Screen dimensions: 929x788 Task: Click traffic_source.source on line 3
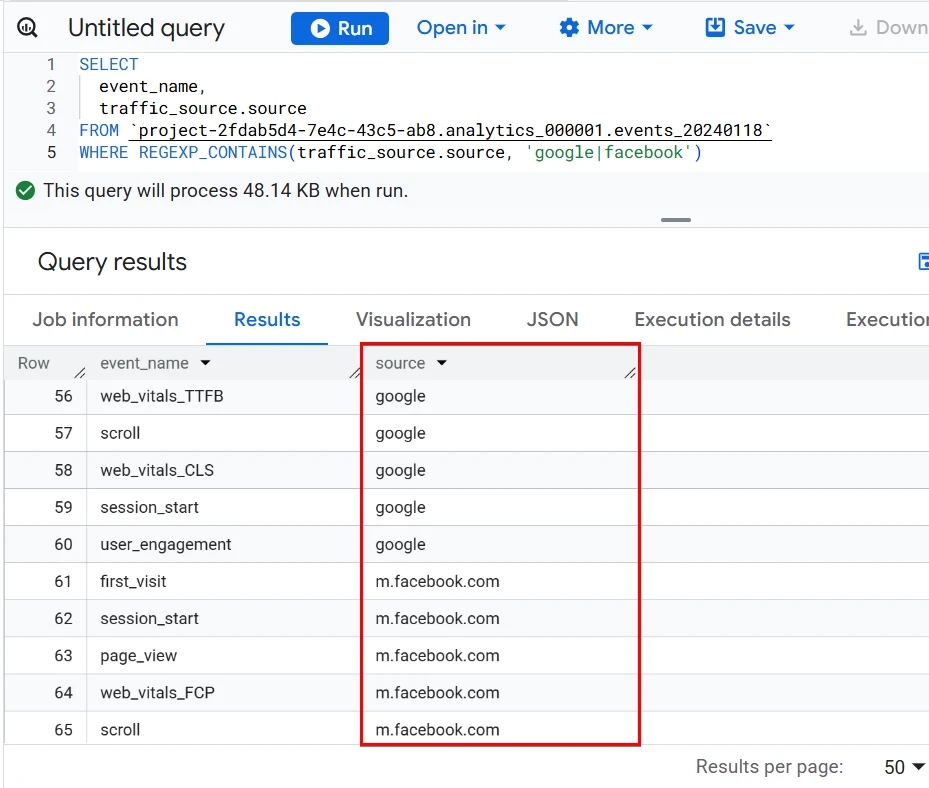coord(203,108)
